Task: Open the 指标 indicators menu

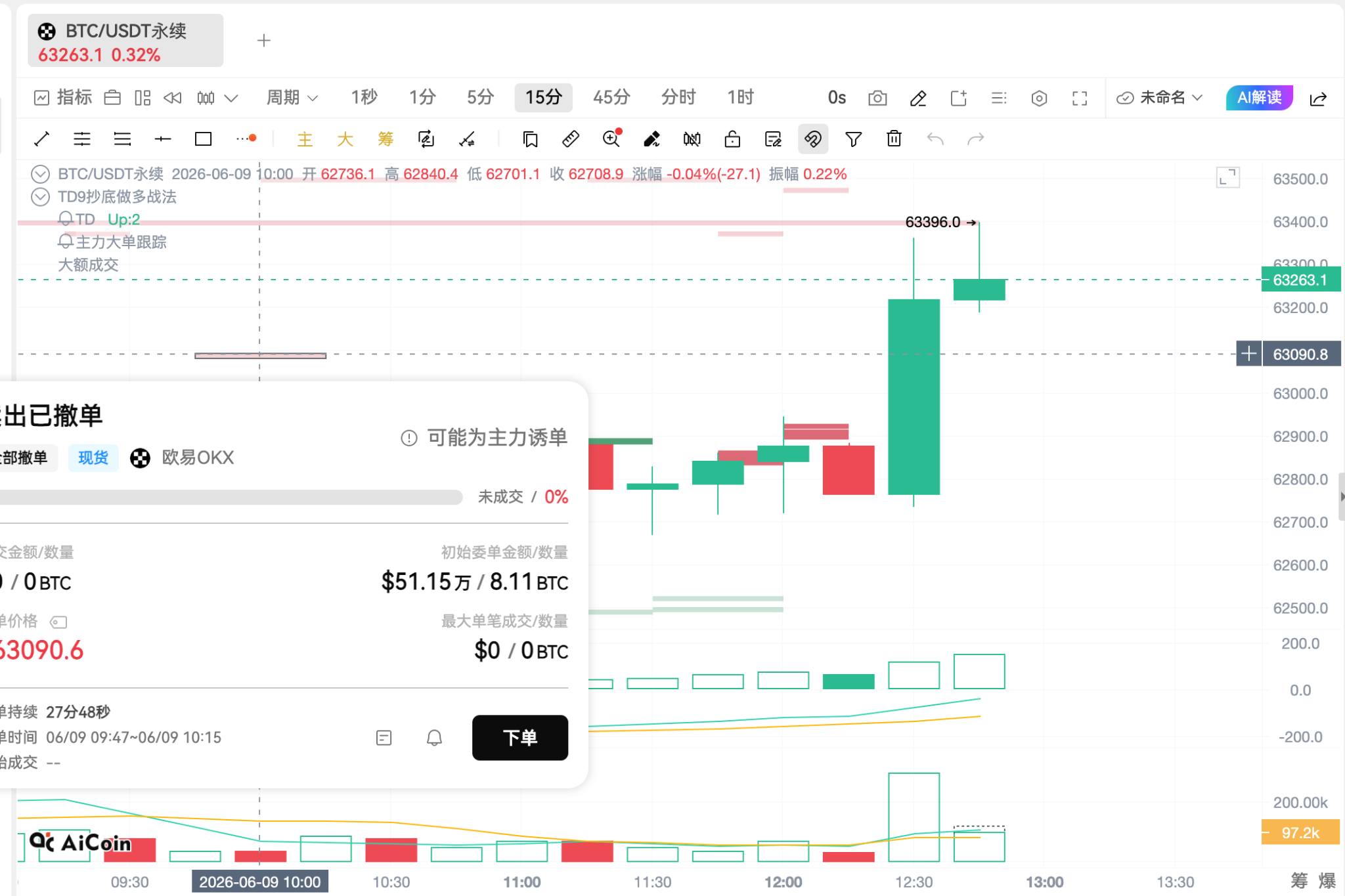Action: pyautogui.click(x=63, y=98)
